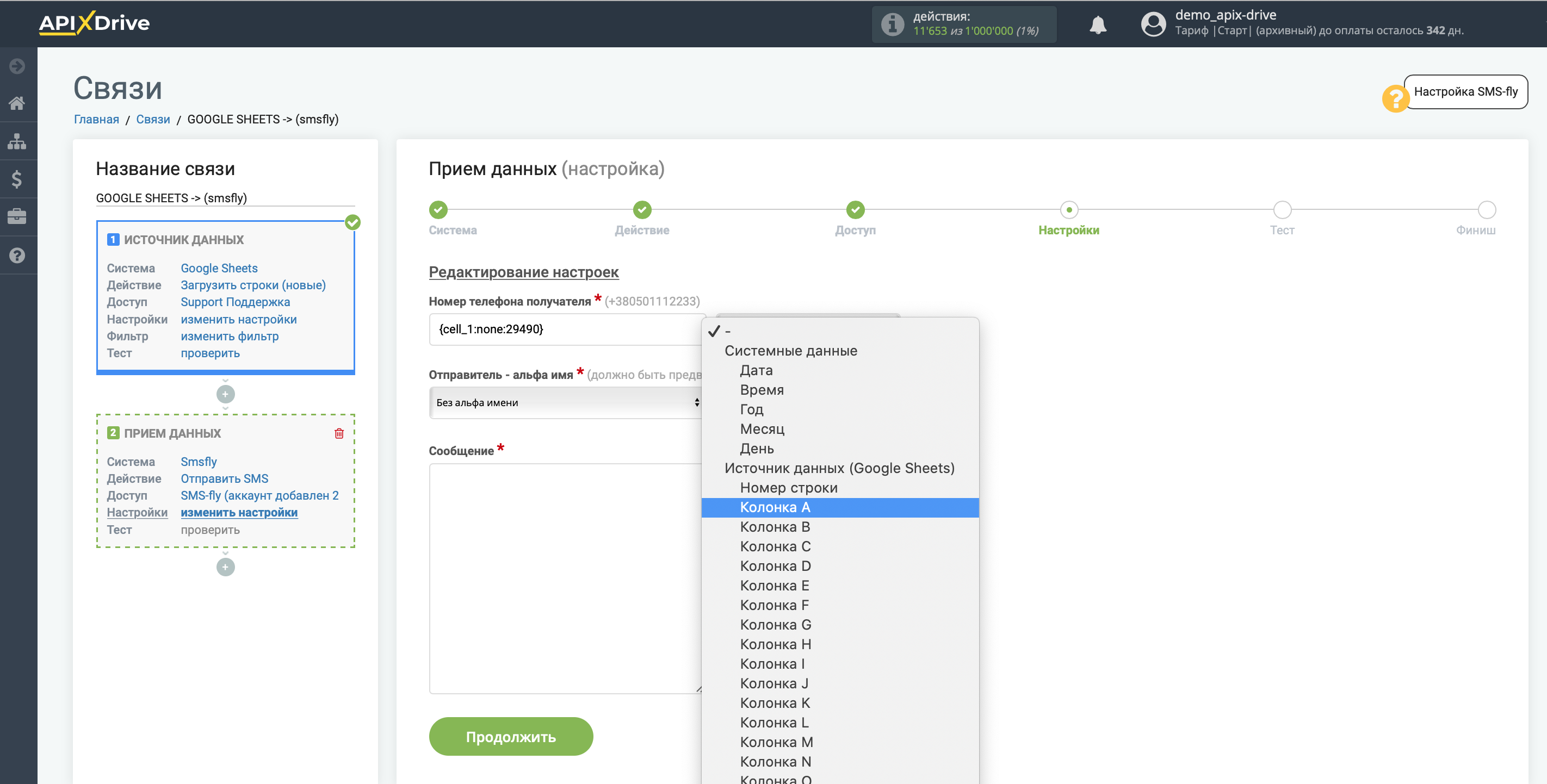This screenshot has height=784, width=1547.
Task: Click bold изменить настройки in receiver block
Action: pyautogui.click(x=239, y=513)
